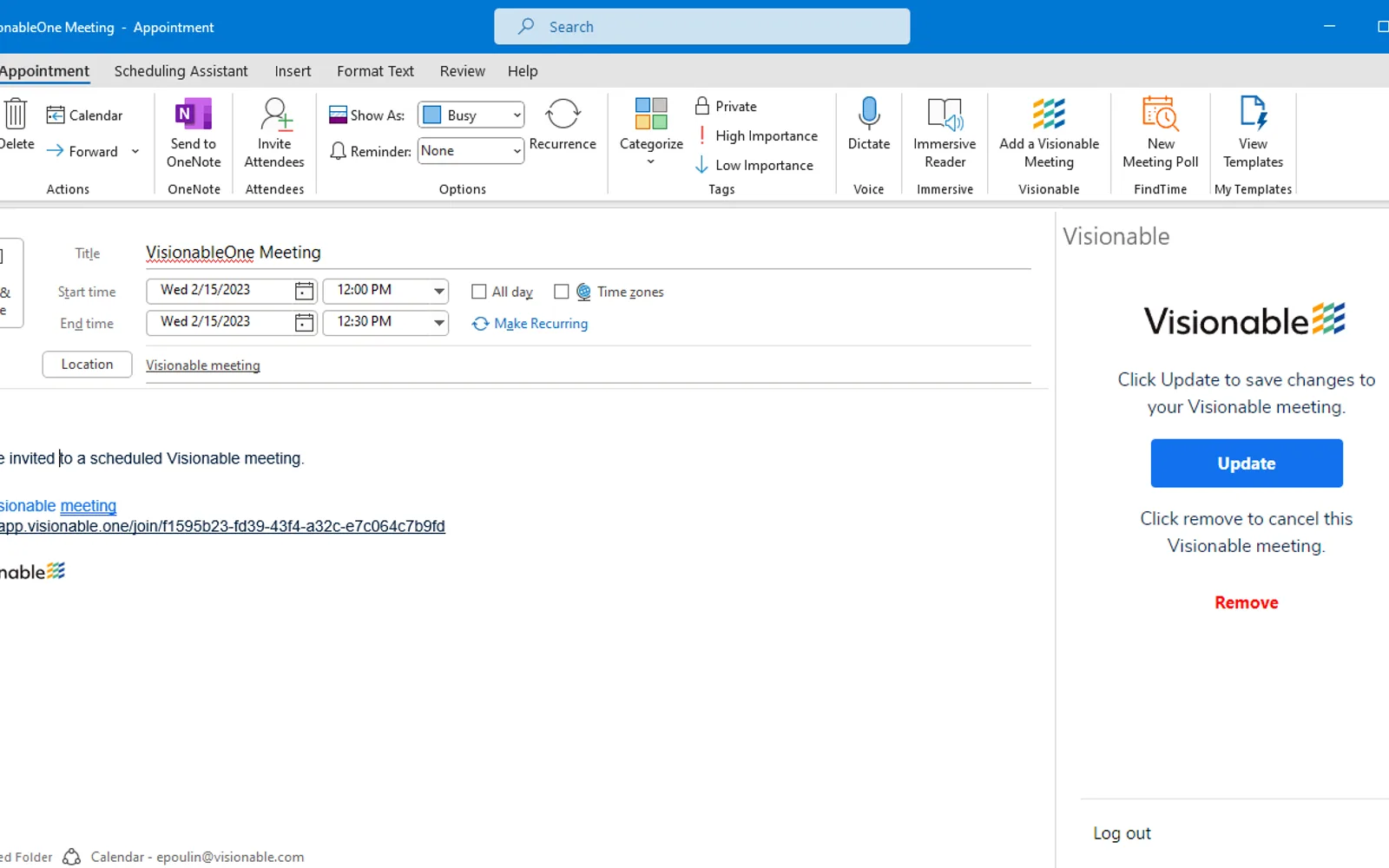The width and height of the screenshot is (1389, 868).
Task: Open the Forward options arrow
Action: (135, 151)
